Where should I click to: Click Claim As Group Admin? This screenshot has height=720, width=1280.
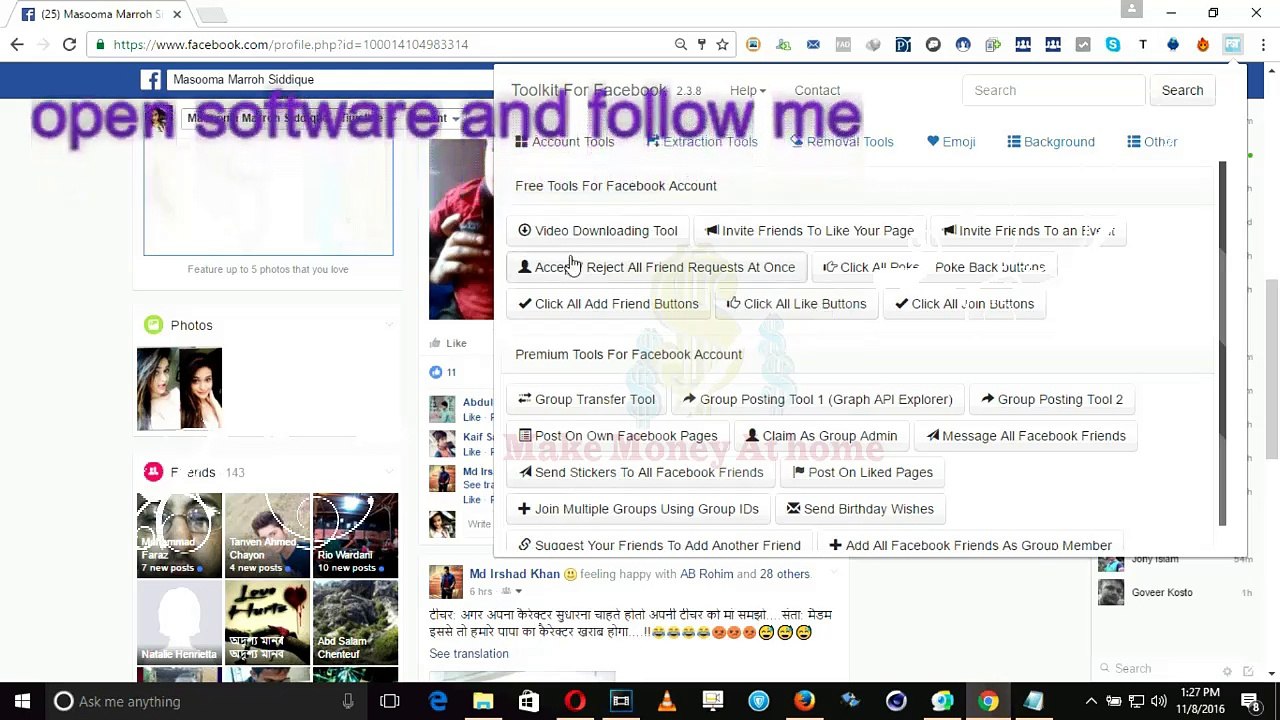coord(822,436)
